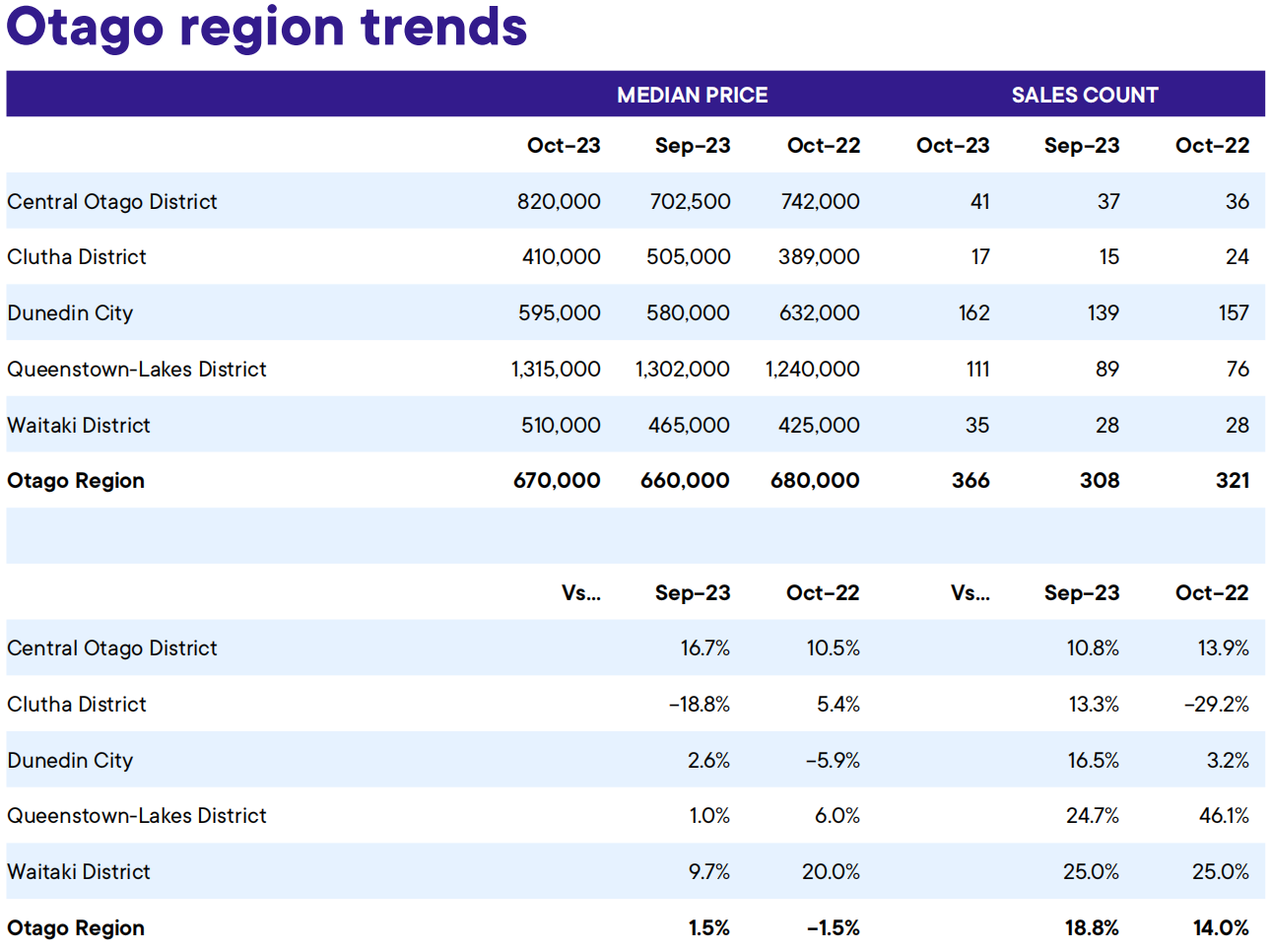Click Waitaki District median price 510,000
The image size is (1272, 952).
(x=561, y=425)
